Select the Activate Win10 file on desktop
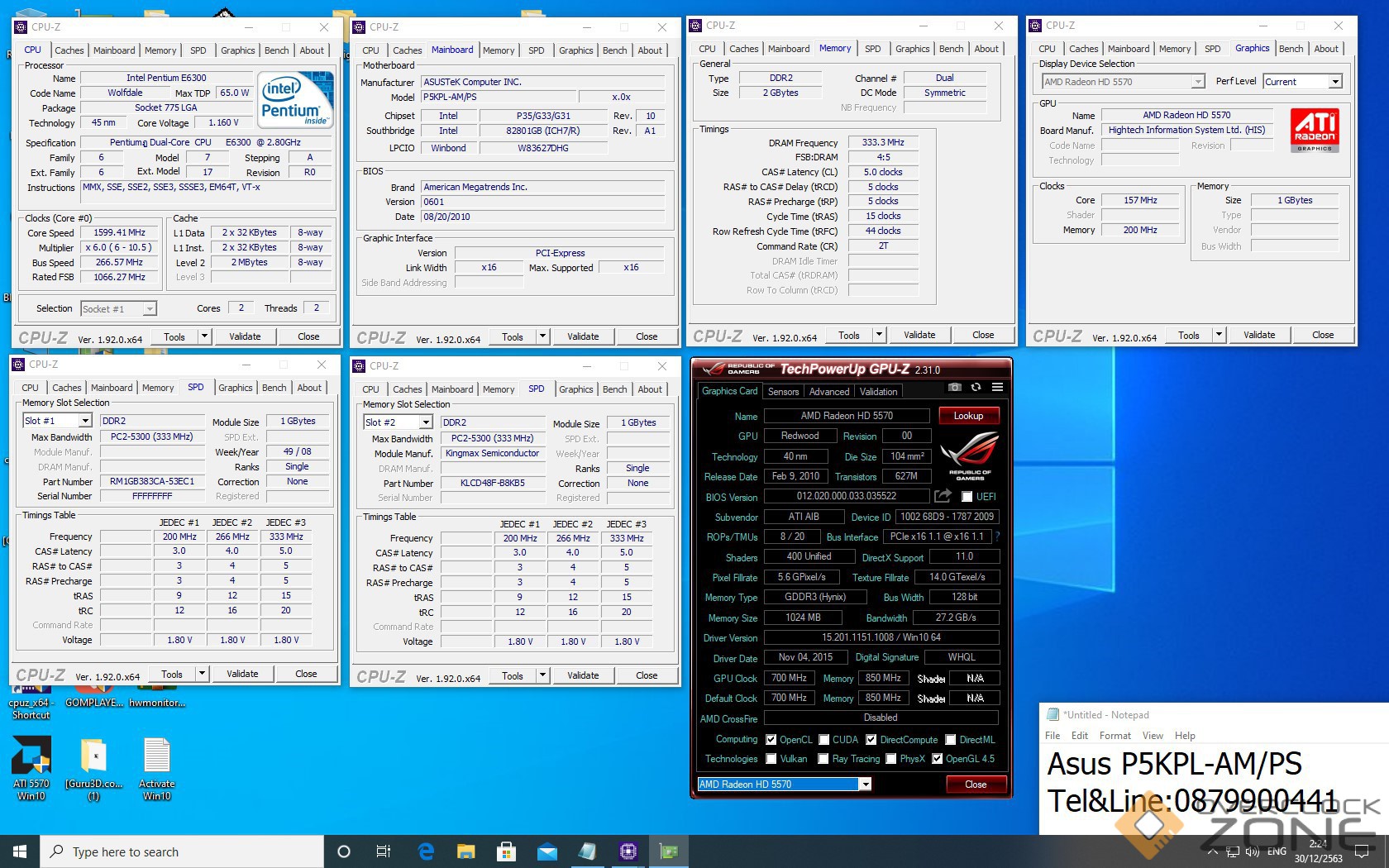1389x868 pixels. point(156,769)
